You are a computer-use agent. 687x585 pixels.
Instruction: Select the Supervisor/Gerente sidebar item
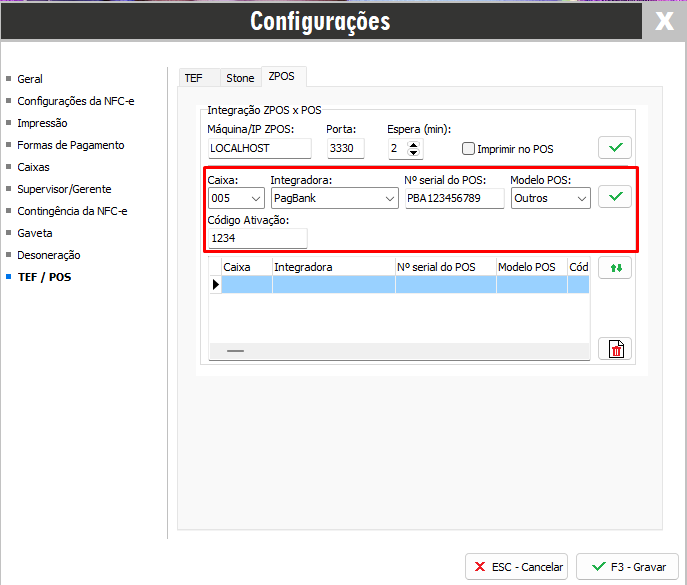pos(64,189)
